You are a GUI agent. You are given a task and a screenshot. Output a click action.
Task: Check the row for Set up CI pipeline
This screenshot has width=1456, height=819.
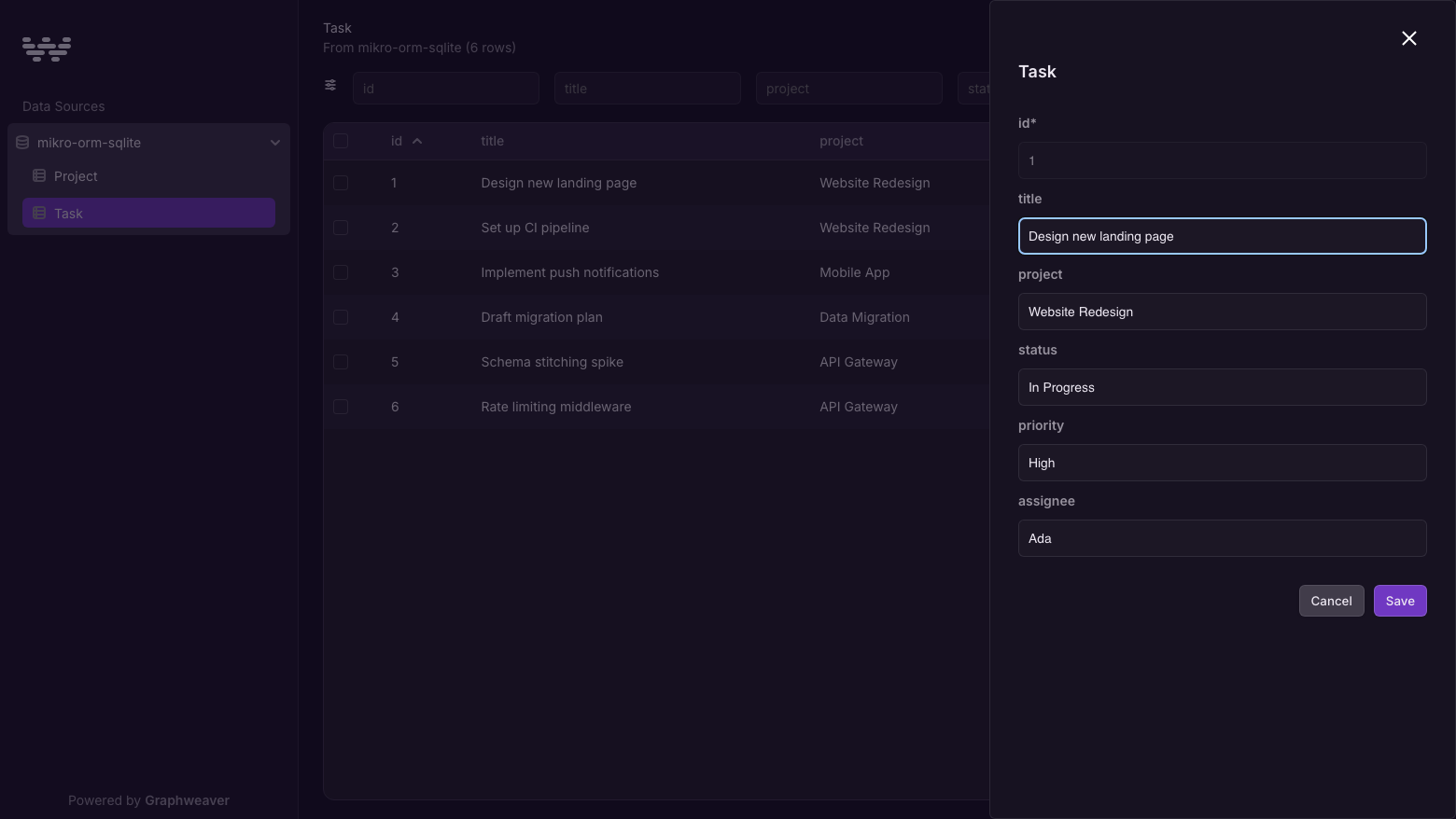click(341, 228)
